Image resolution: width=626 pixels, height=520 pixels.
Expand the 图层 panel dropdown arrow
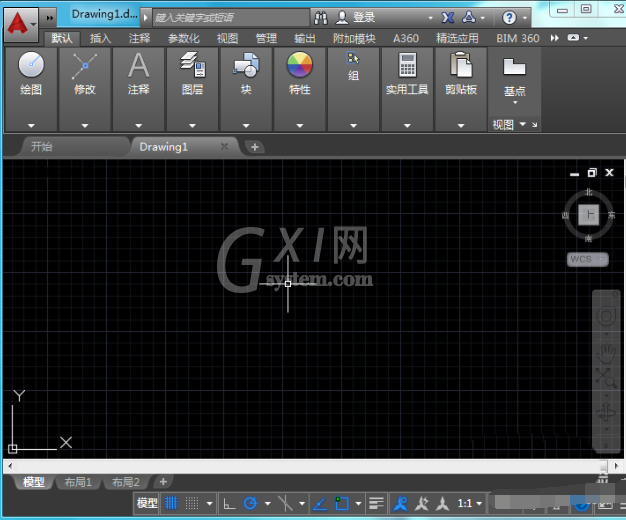192,125
